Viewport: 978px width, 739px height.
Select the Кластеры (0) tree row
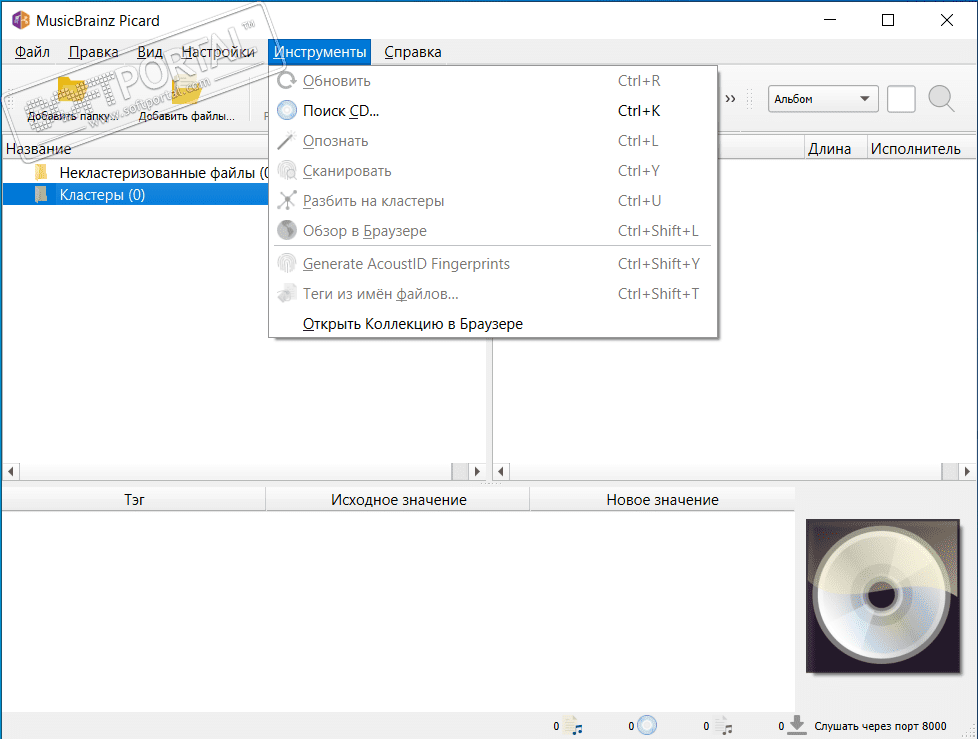tap(135, 195)
